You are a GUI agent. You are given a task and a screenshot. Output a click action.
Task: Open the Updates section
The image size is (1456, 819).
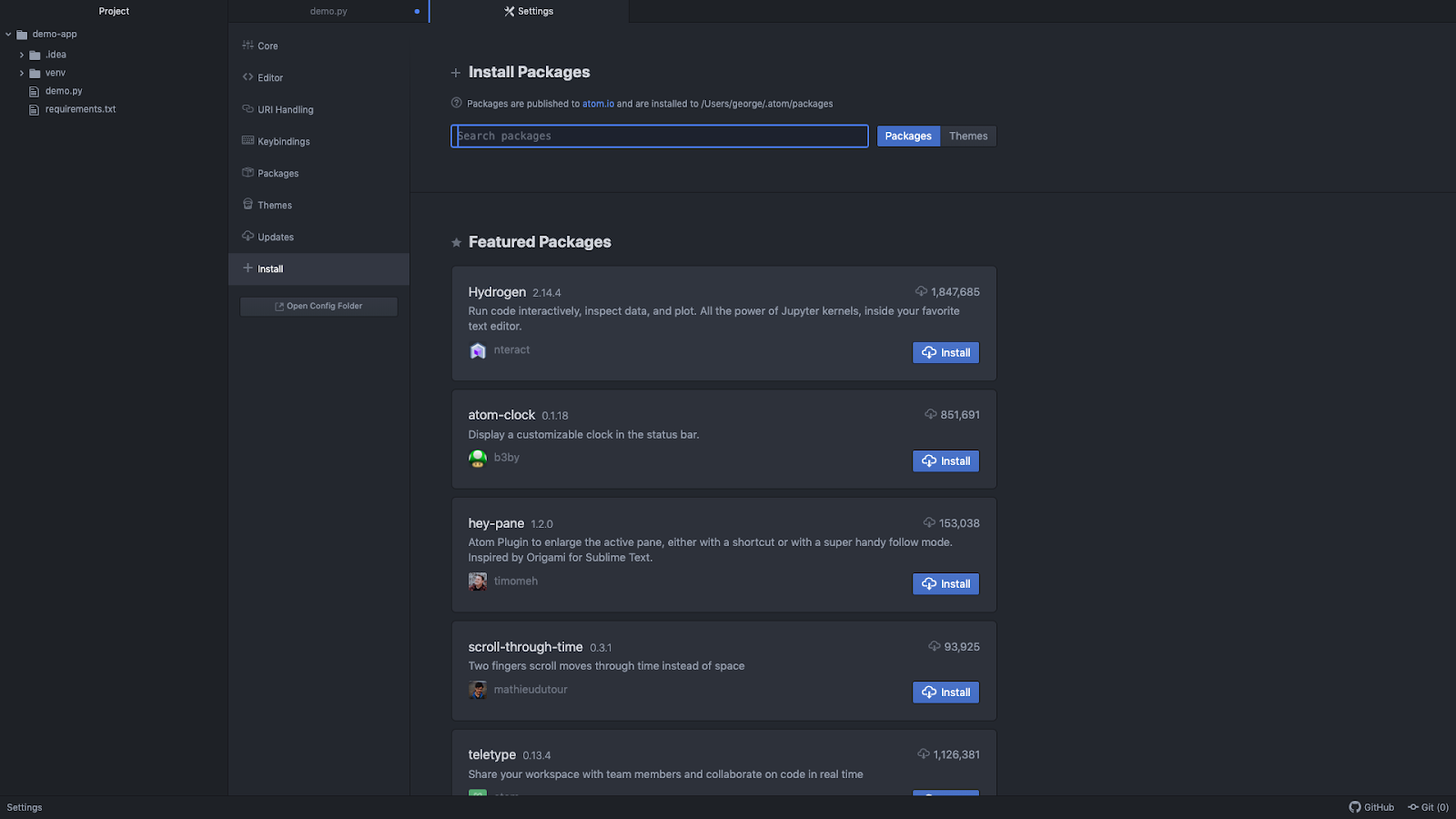[x=318, y=237]
